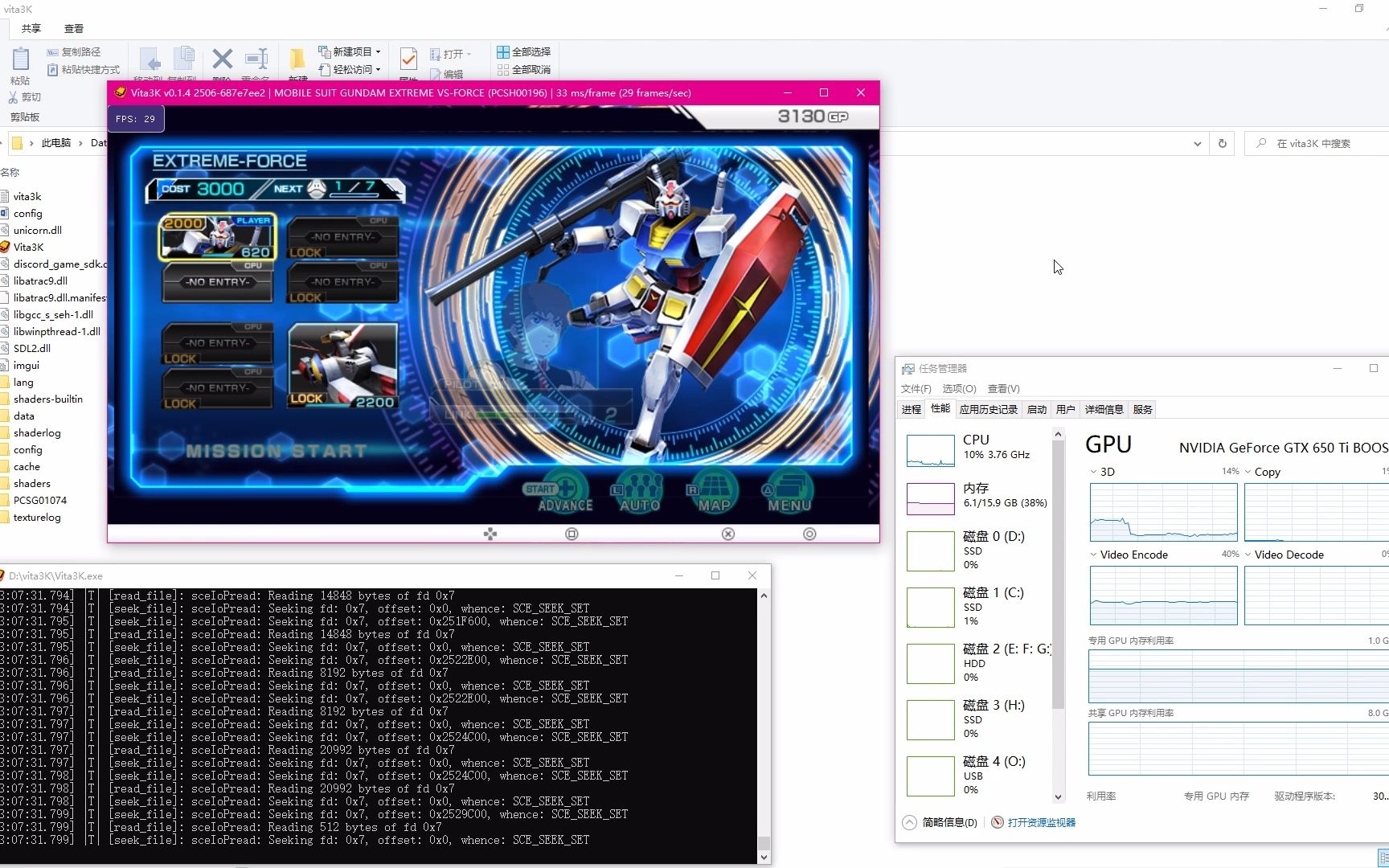1389x868 pixels.
Task: Select the PCSG01074 folder
Action: click(x=40, y=500)
